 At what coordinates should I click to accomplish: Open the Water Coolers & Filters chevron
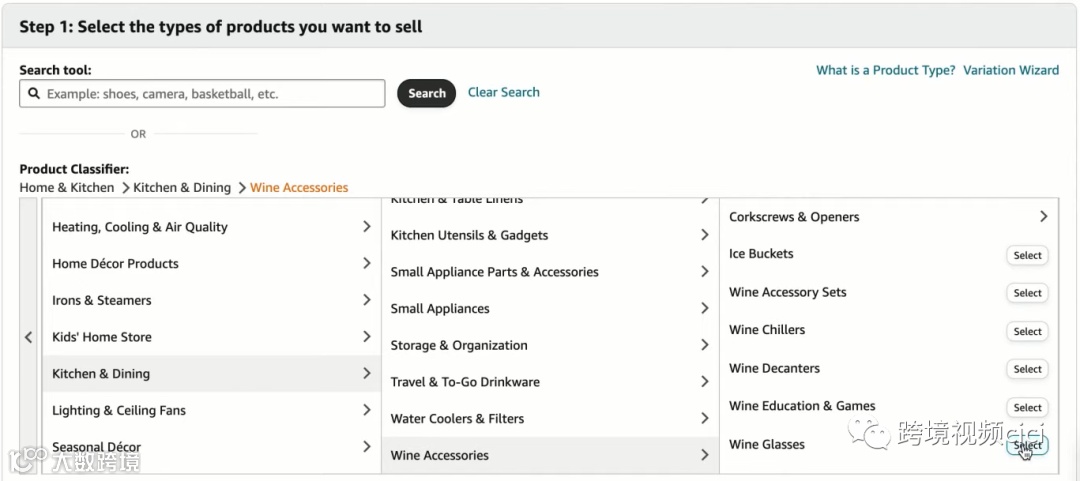point(705,418)
